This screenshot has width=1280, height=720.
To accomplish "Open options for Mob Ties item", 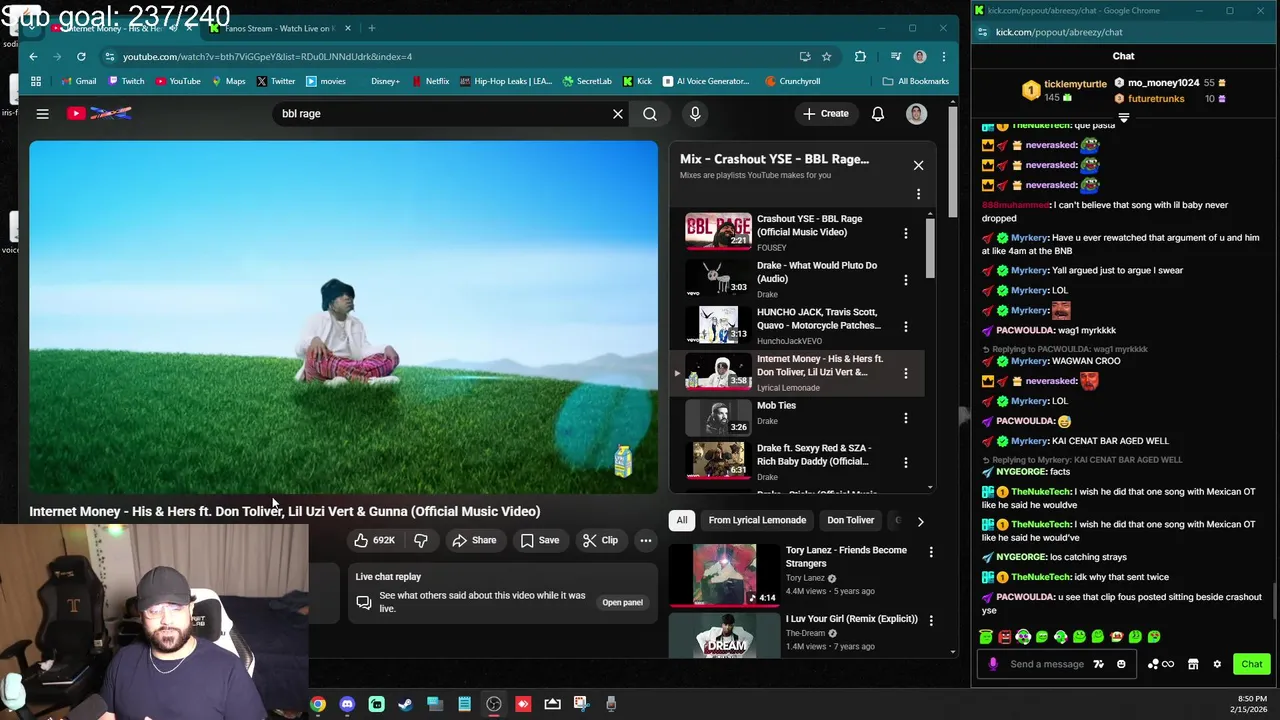I will coord(906,418).
